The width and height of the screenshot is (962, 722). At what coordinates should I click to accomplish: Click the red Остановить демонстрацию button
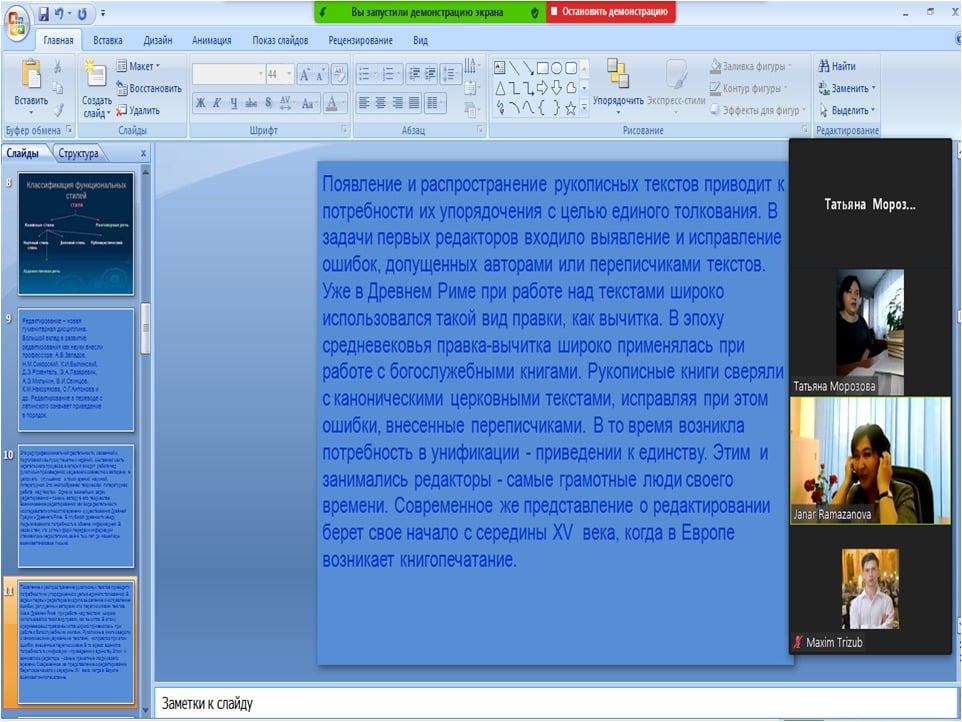(610, 12)
